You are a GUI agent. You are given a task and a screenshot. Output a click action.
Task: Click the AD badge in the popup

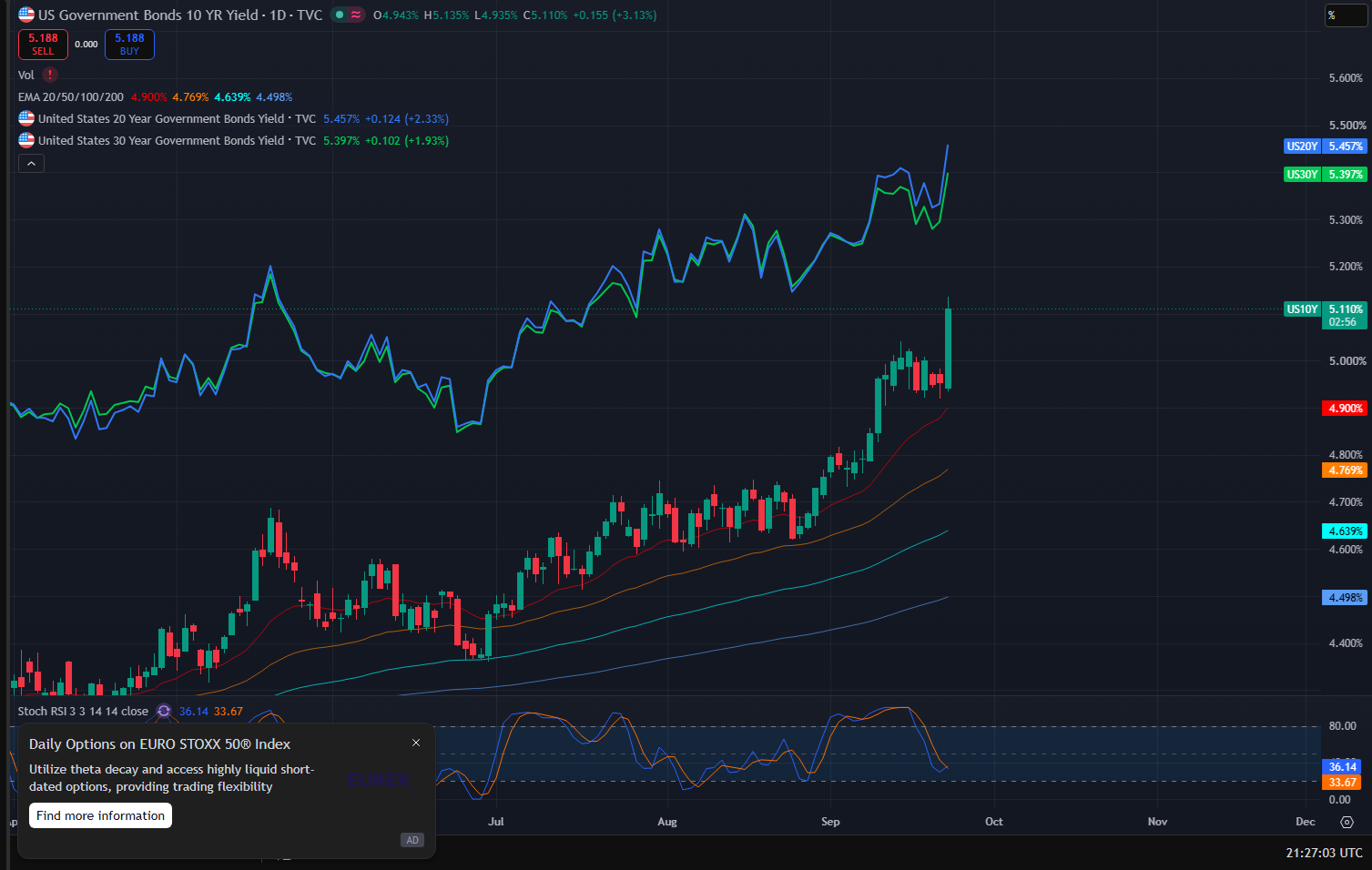pyautogui.click(x=412, y=840)
